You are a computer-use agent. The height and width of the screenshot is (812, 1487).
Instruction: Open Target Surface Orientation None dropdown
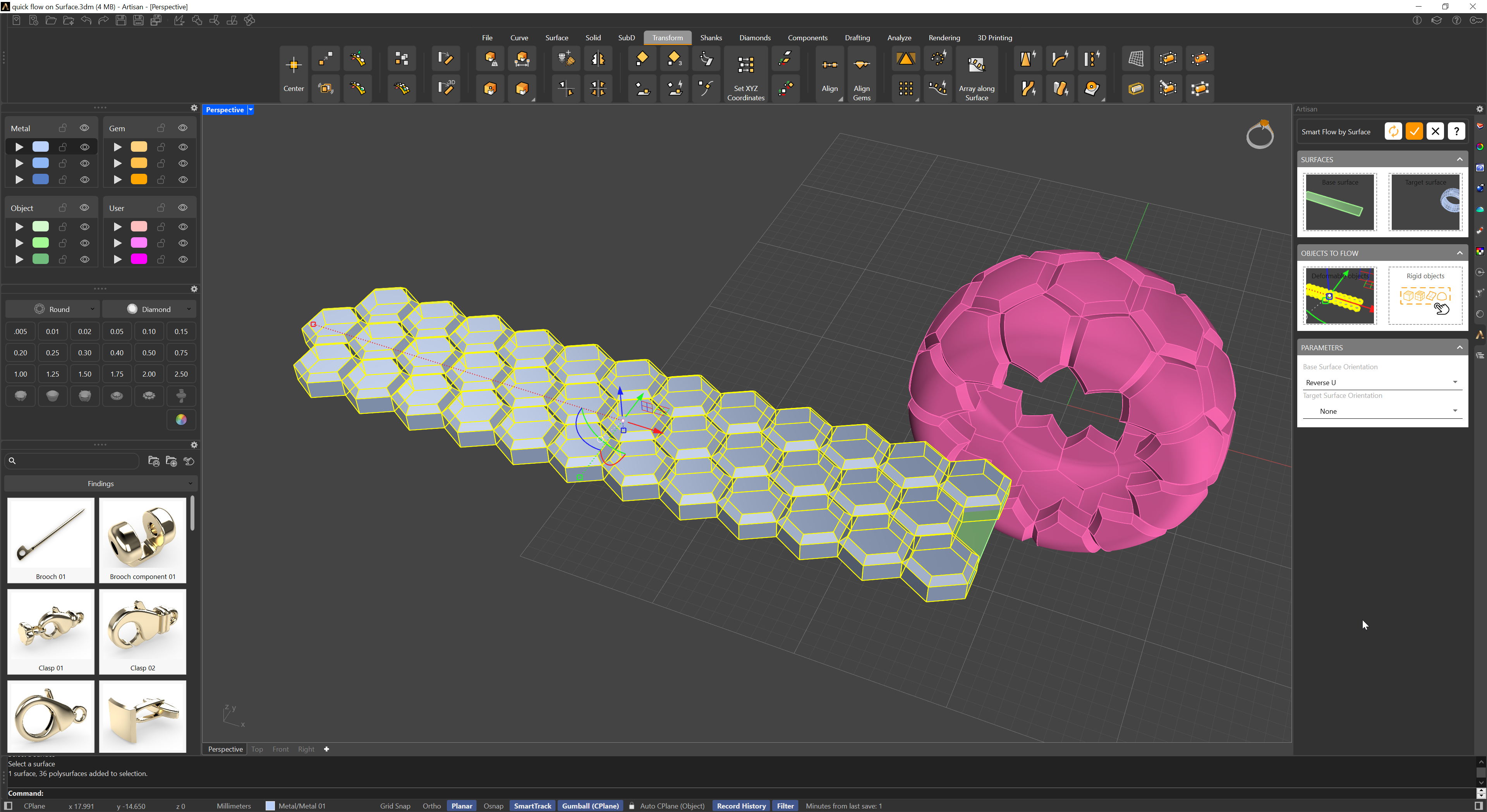pos(1382,411)
